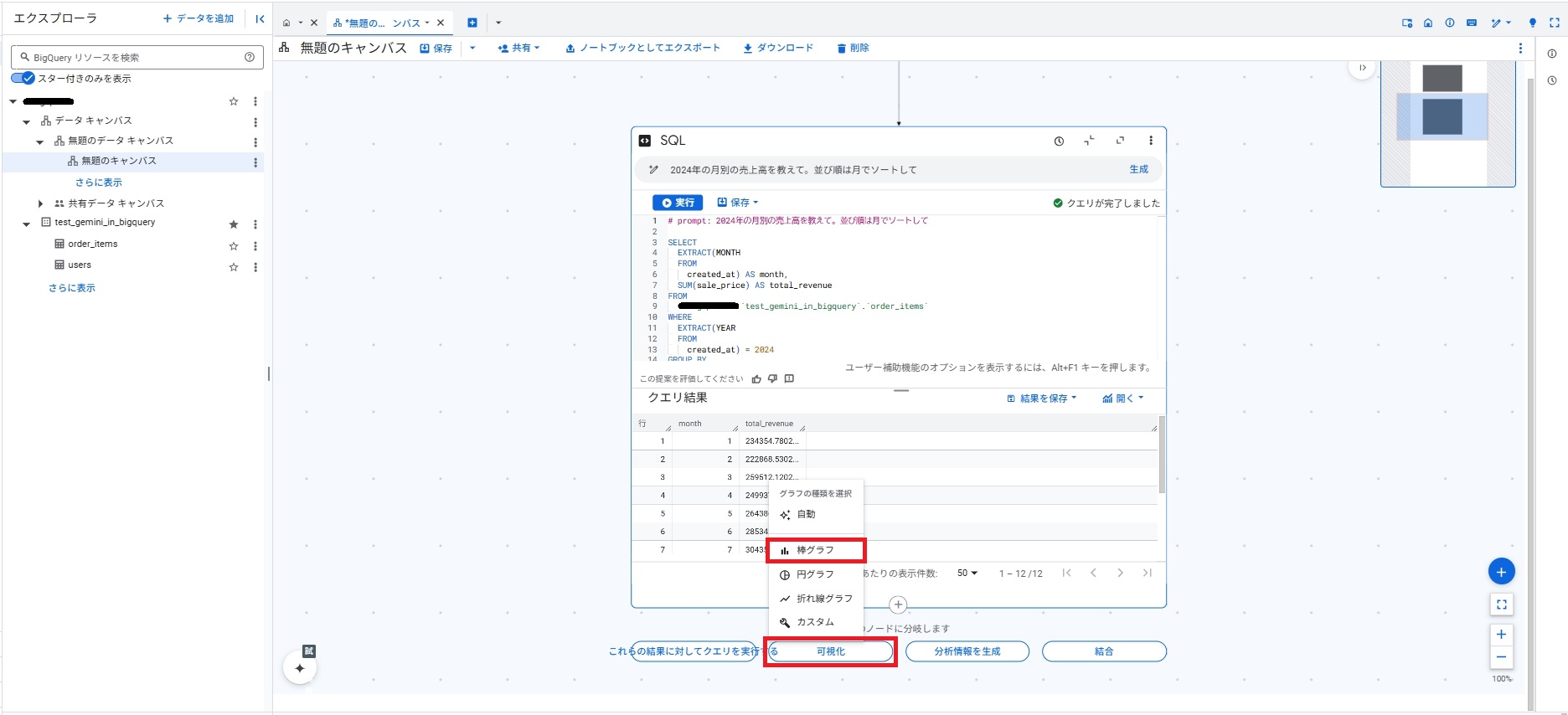Select 棒グラフ from chart type menu
Screen dimensions: 1568x715
click(x=815, y=550)
